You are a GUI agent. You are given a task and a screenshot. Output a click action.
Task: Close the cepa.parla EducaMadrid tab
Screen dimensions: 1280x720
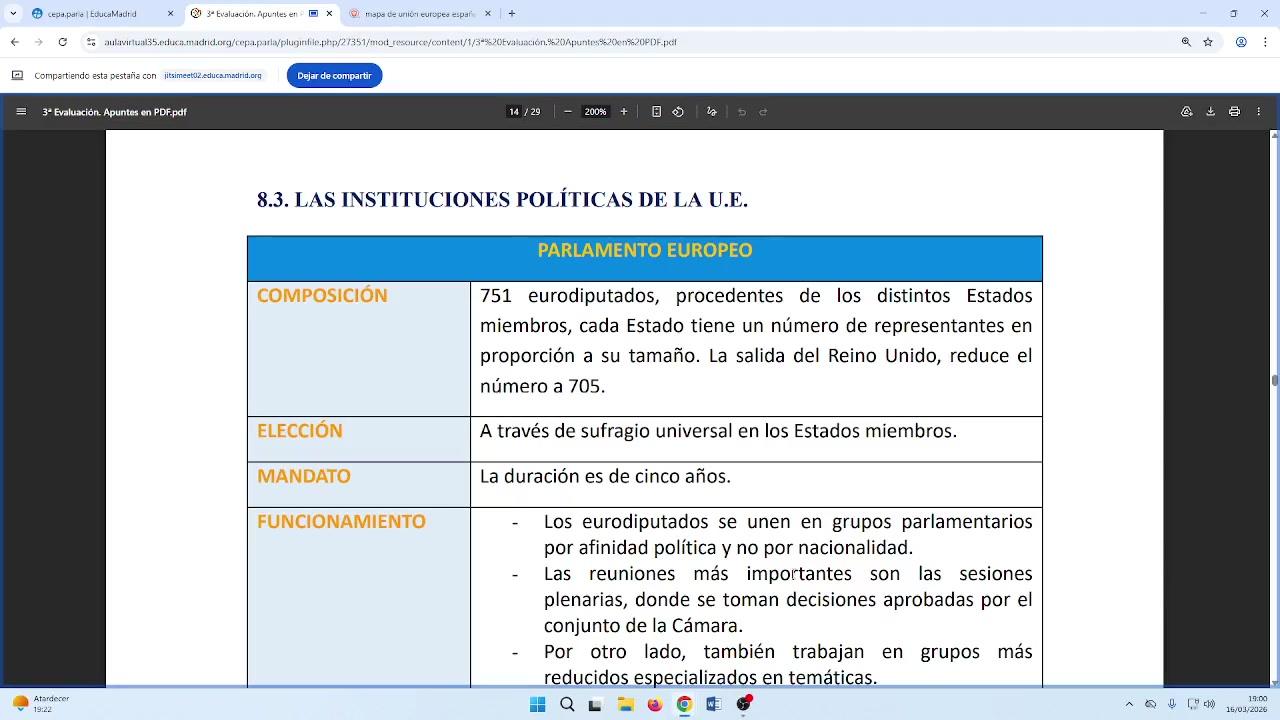point(170,14)
